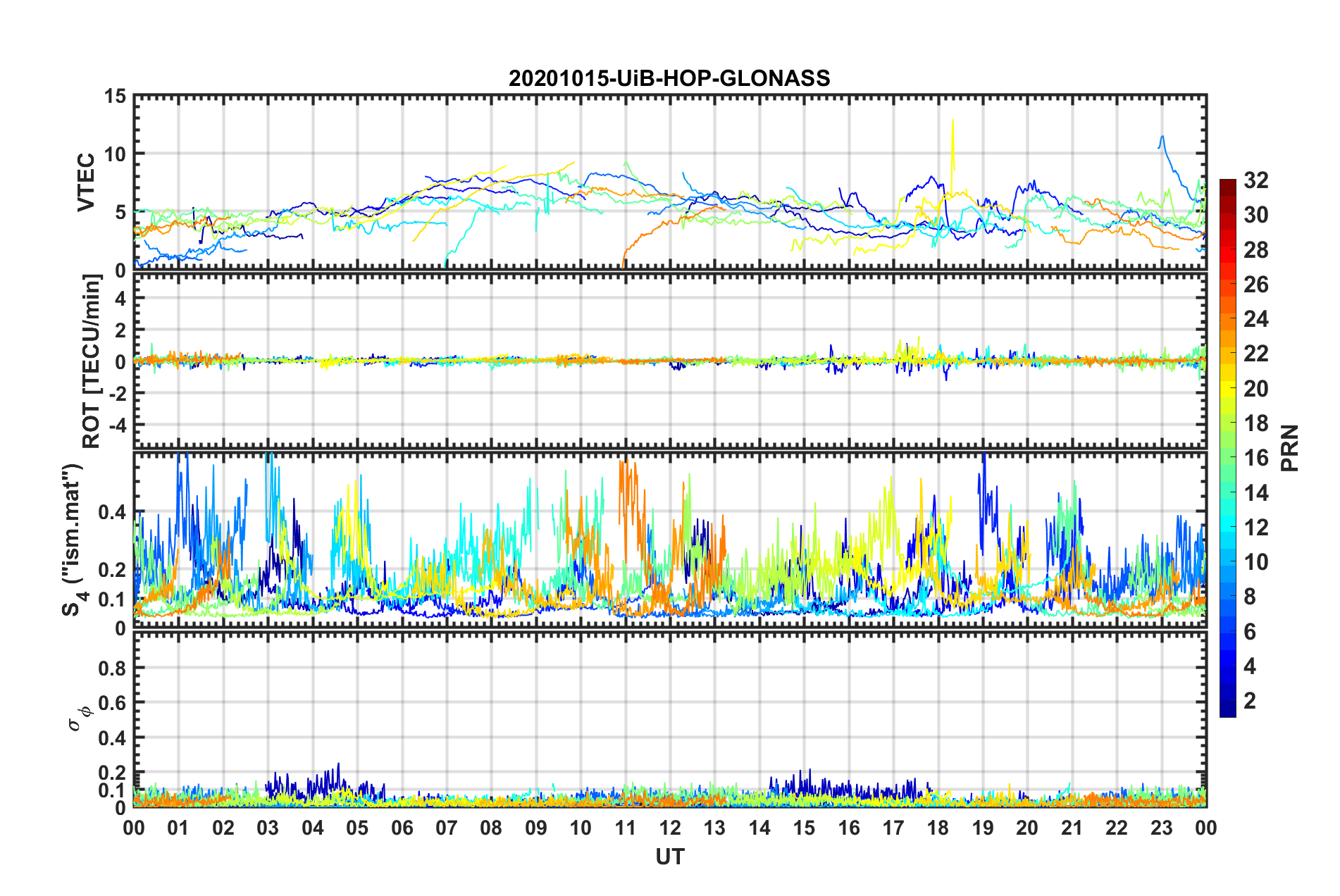Image resolution: width=1340 pixels, height=896 pixels.
Task: Click the plot title 20201015-UiB-HOP-GLONASS
Action: click(669, 78)
